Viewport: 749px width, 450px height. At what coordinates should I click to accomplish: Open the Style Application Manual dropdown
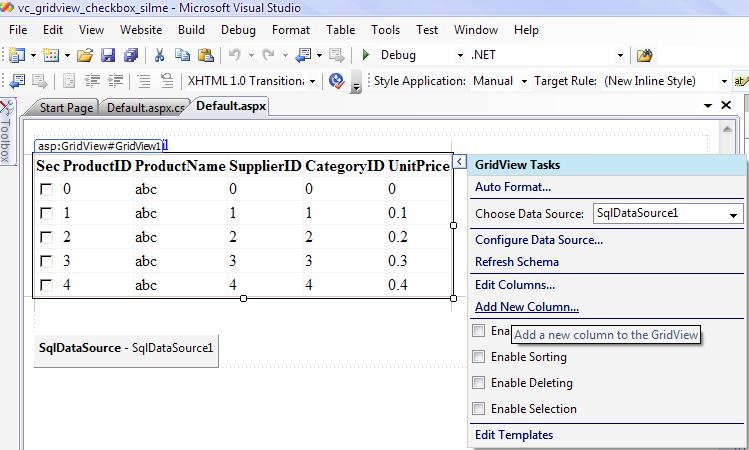(524, 81)
